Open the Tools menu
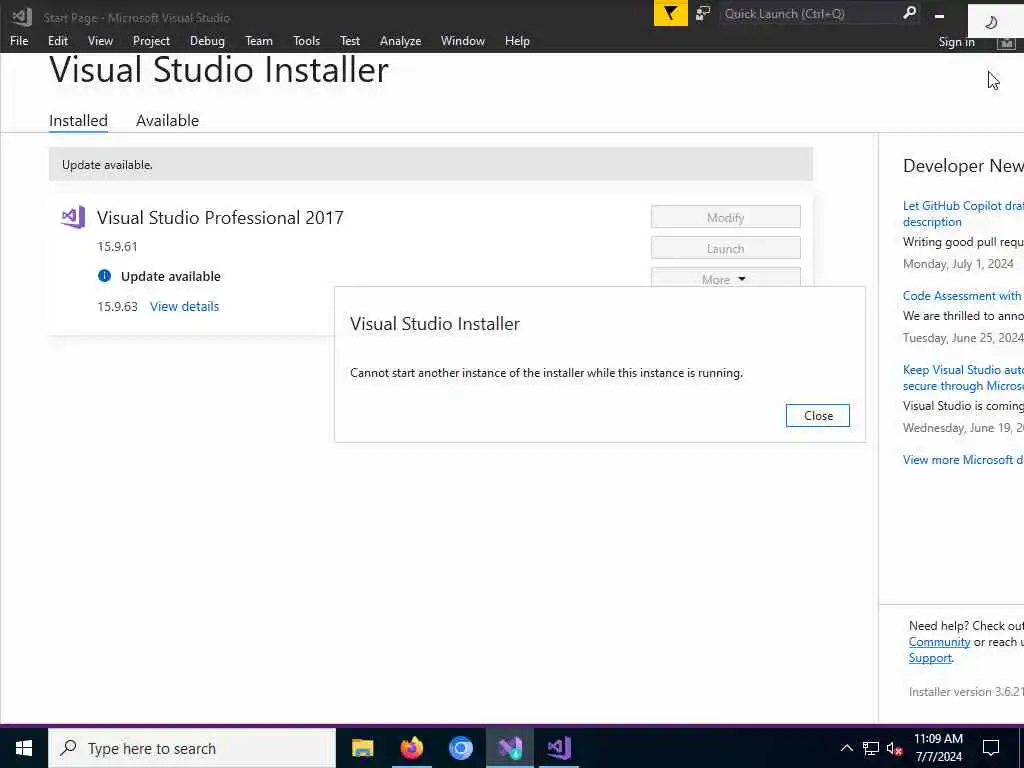 click(x=306, y=40)
